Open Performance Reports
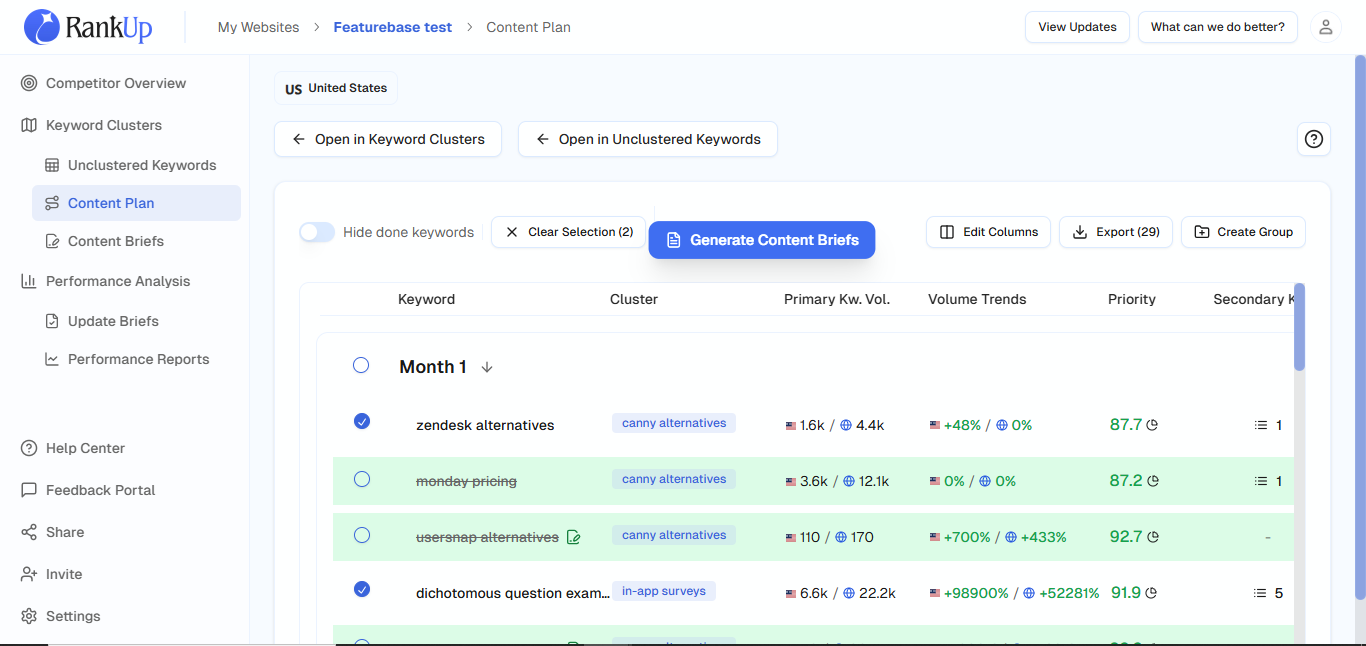 click(x=139, y=359)
